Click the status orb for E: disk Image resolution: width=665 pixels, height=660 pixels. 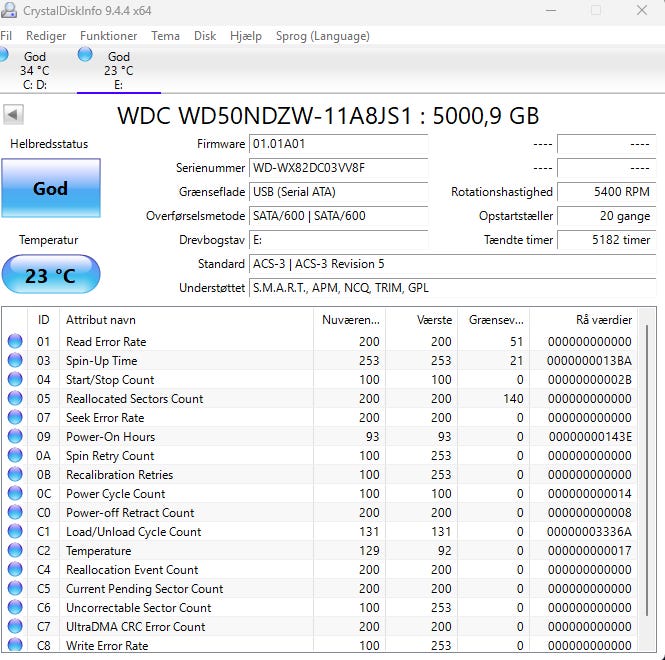click(85, 54)
